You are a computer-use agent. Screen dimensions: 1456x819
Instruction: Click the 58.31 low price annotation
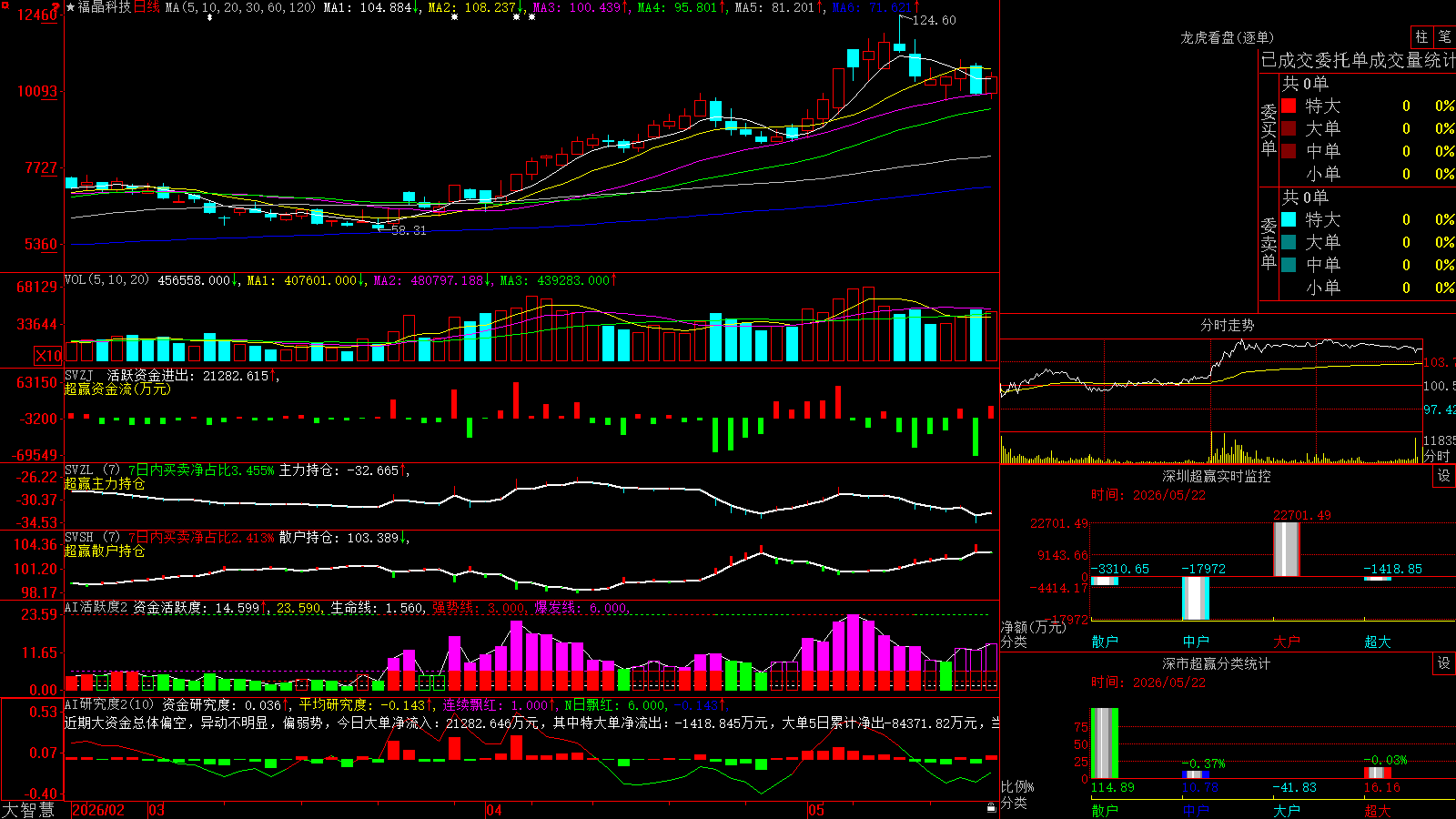click(409, 230)
